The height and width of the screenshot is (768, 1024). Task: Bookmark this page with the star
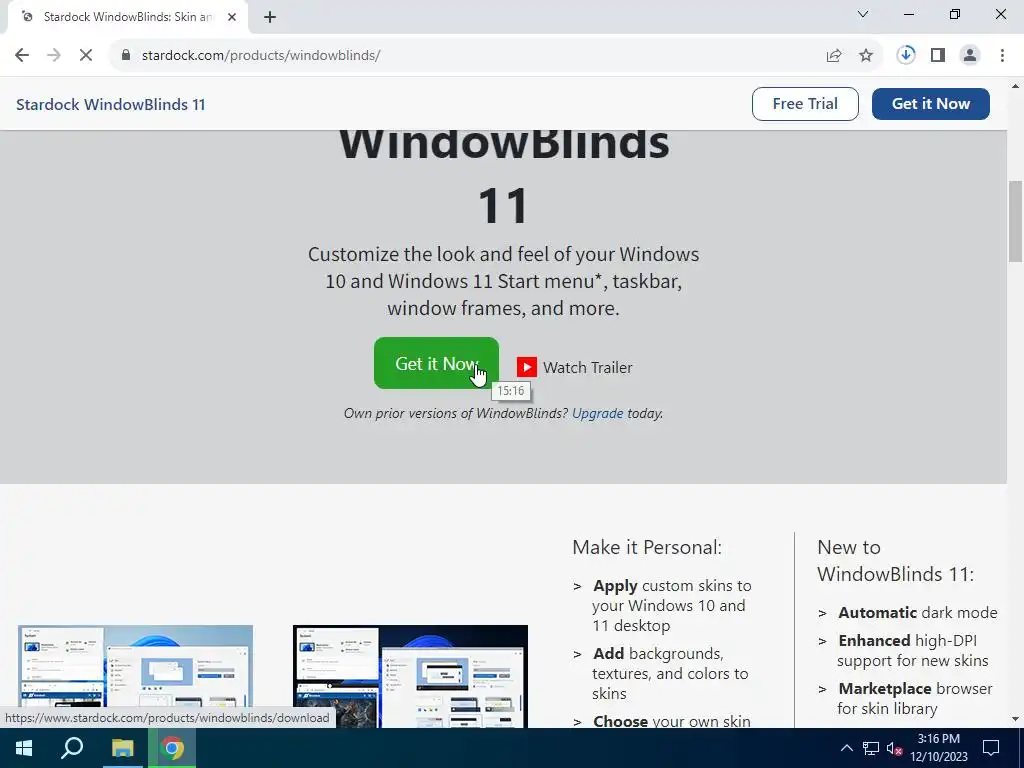(866, 56)
